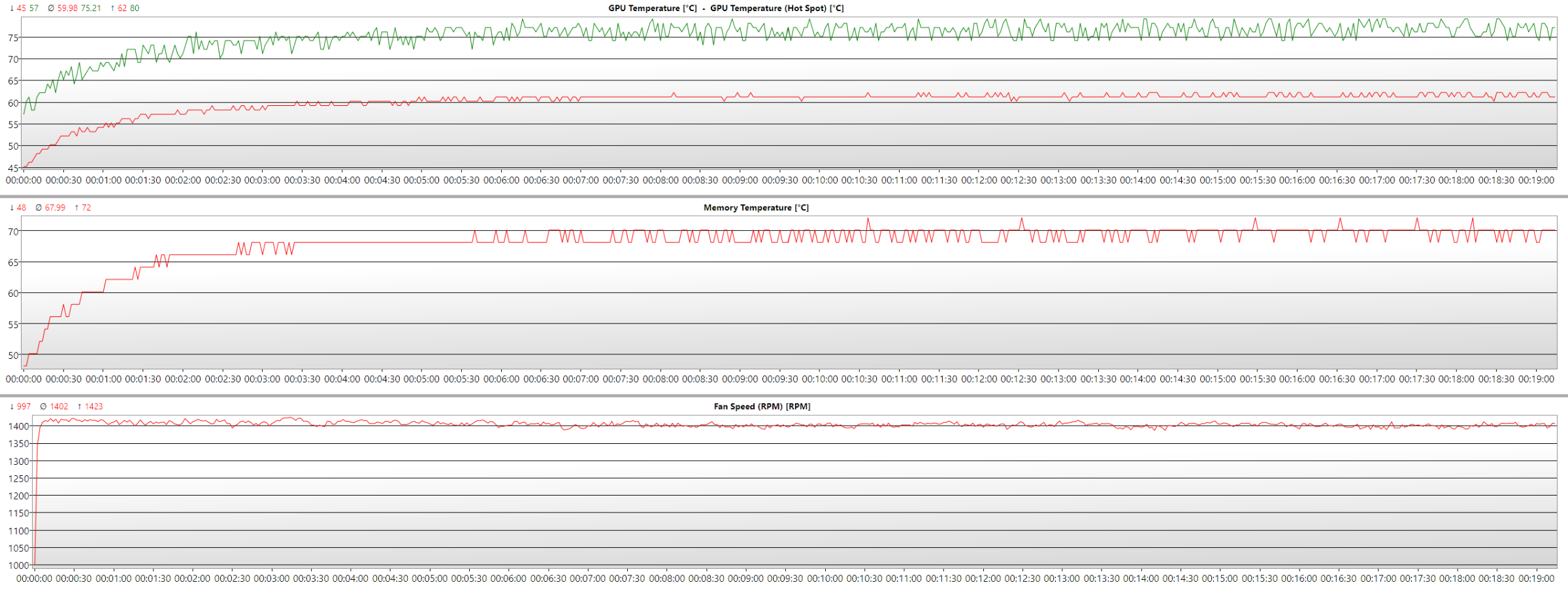Select the Memory Temperature [°C] chart title
The width and height of the screenshot is (1568, 591).
(x=756, y=208)
